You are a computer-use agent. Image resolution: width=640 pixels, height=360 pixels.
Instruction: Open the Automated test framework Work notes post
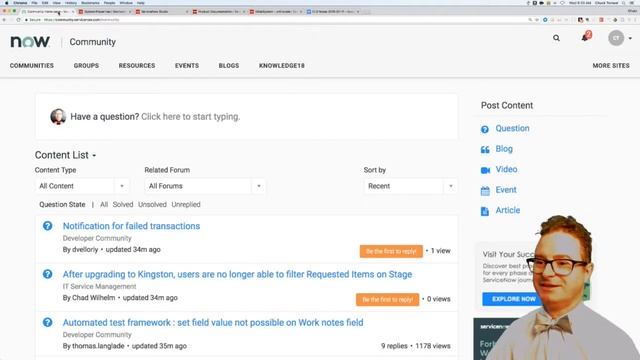tap(213, 322)
